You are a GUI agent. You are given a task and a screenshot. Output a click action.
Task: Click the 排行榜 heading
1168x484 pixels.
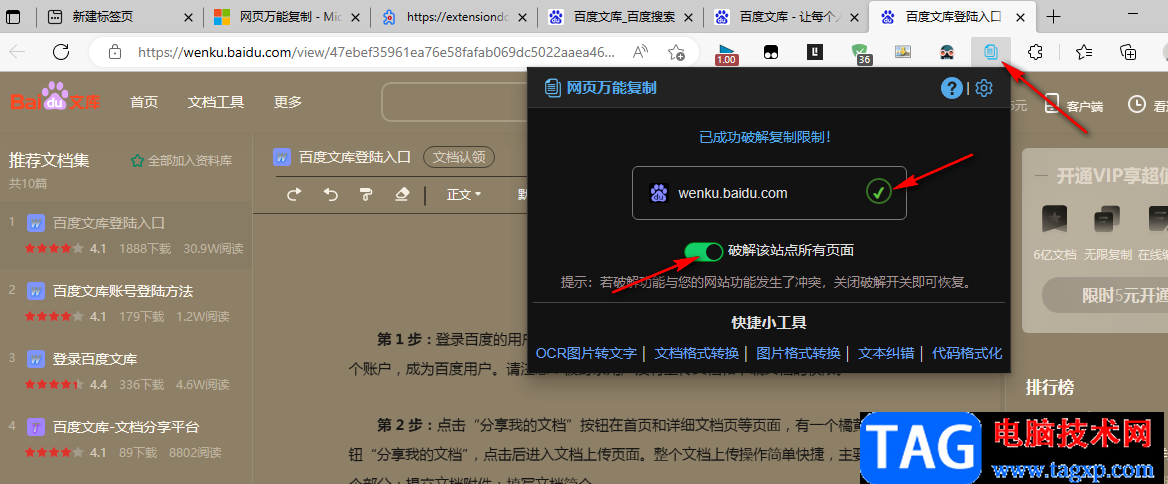point(1050,388)
